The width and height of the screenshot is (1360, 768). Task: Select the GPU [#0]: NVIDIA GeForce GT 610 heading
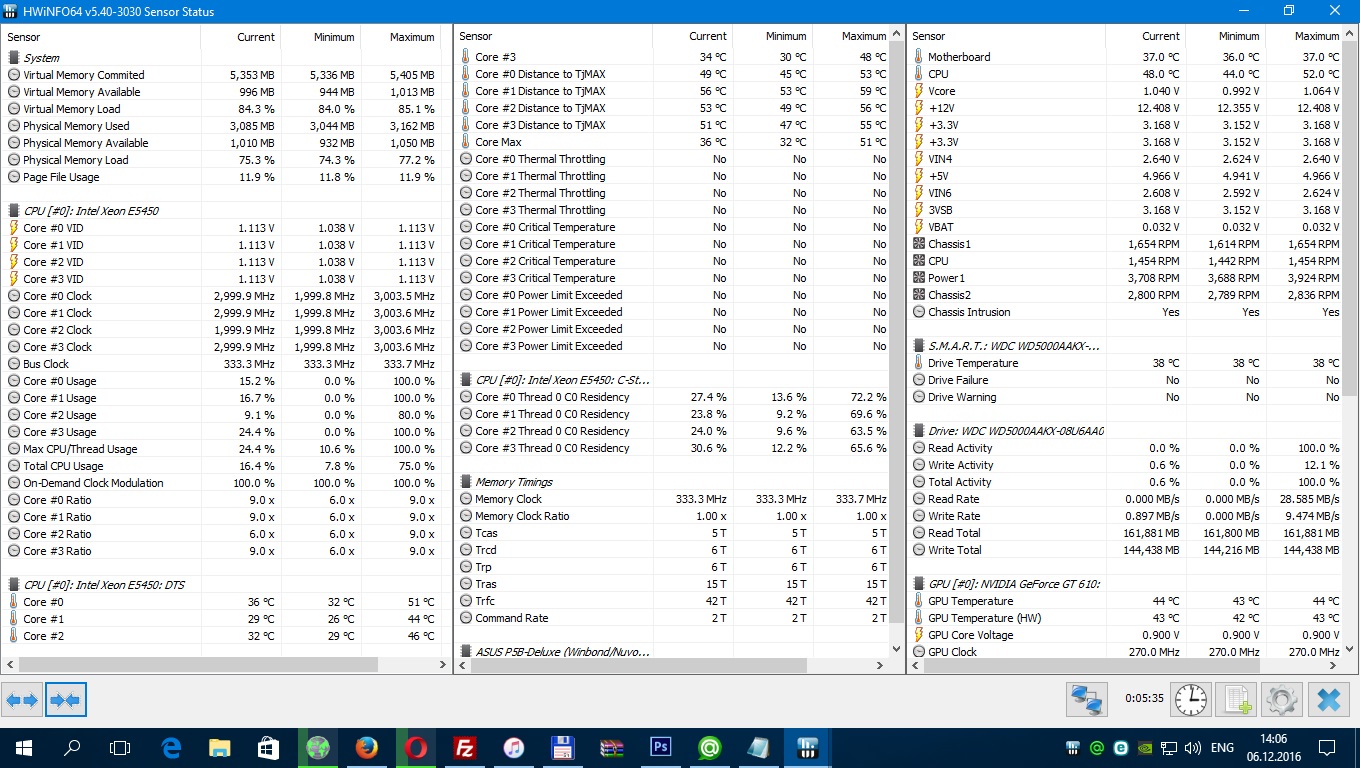[x=1013, y=584]
